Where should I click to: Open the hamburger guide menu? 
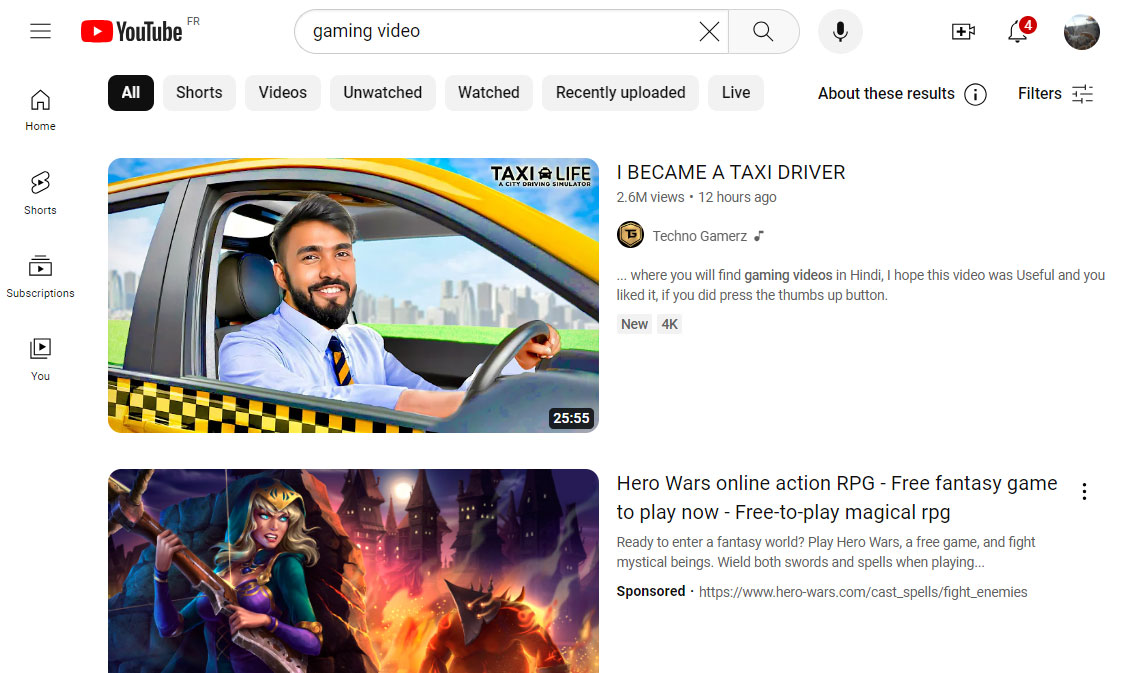pyautogui.click(x=41, y=31)
